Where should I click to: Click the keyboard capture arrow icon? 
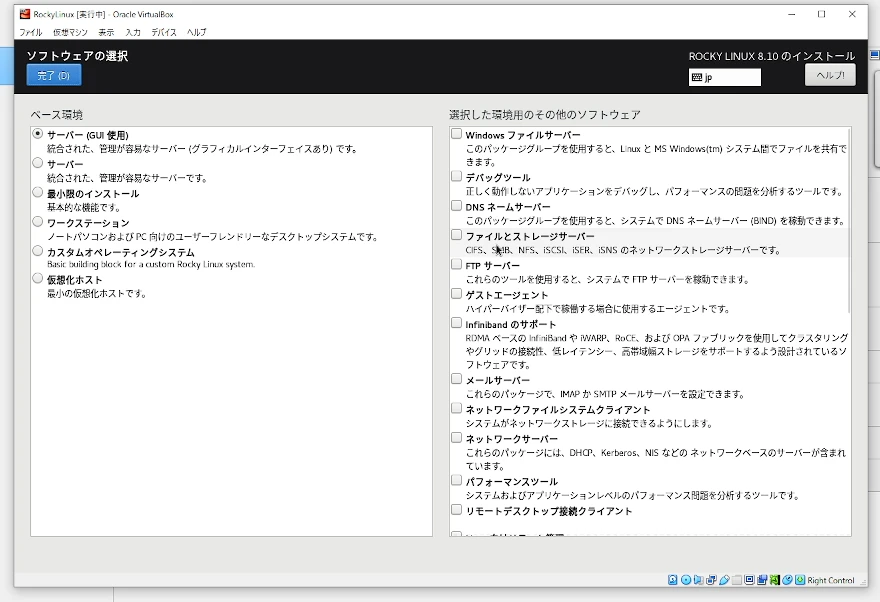pyautogui.click(x=800, y=580)
